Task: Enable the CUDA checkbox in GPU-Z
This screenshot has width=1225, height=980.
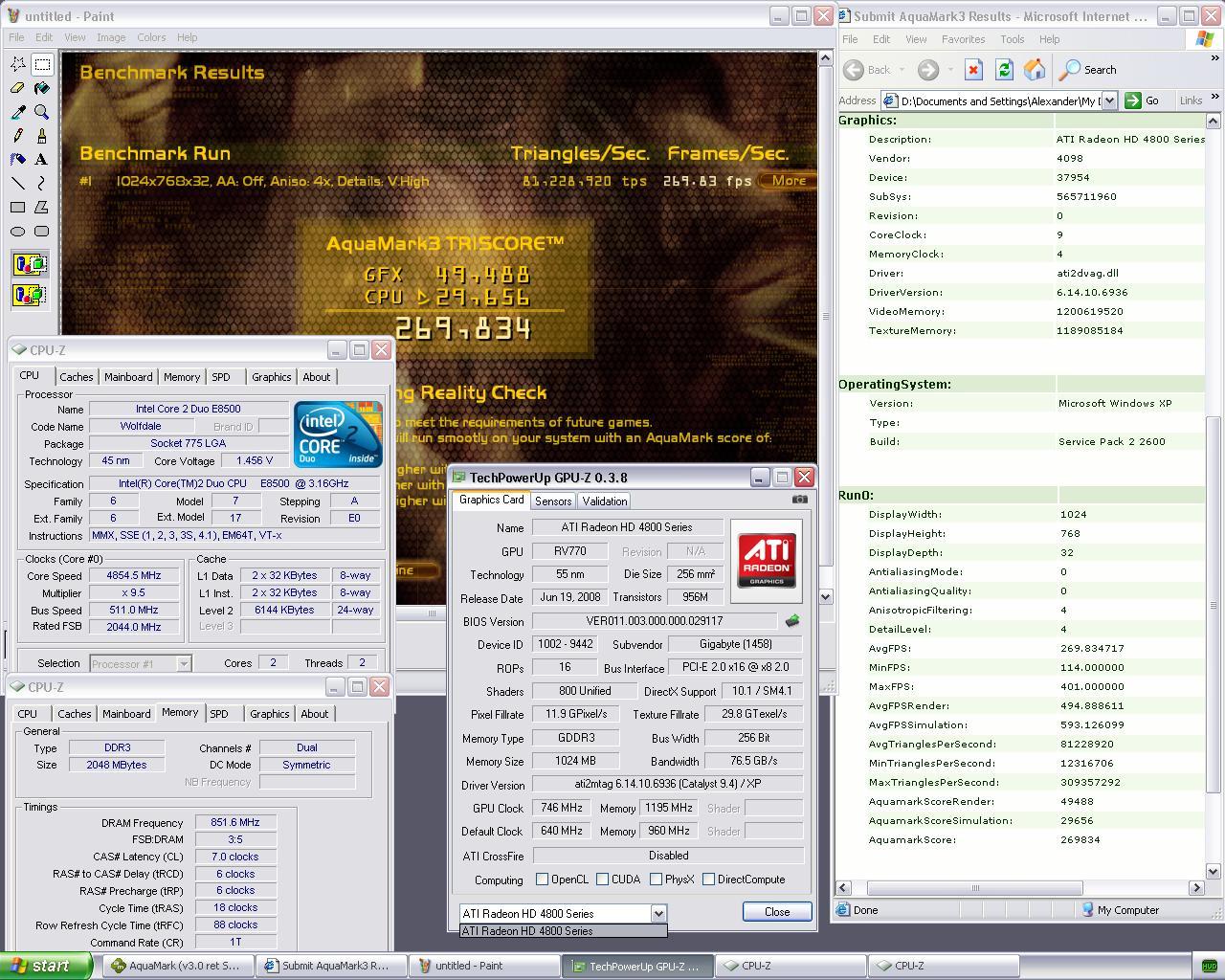Action: coord(602,879)
